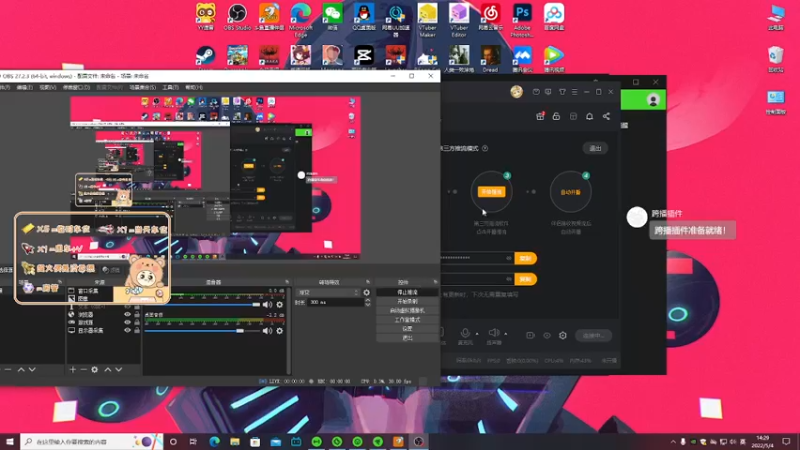This screenshot has width=800, height=450.
Task: Open Help menu in OBS menu bar
Action: [x=194, y=87]
